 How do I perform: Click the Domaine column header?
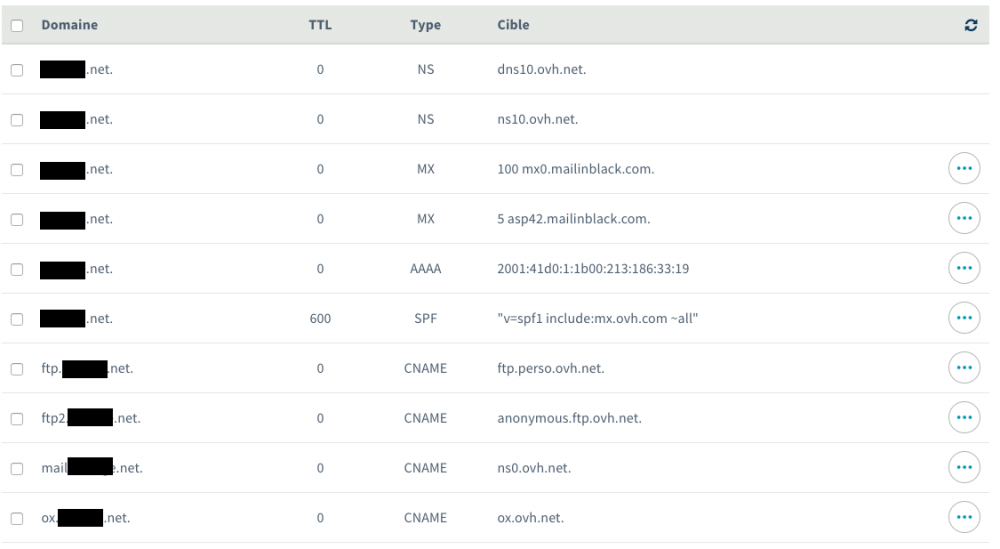pos(69,25)
